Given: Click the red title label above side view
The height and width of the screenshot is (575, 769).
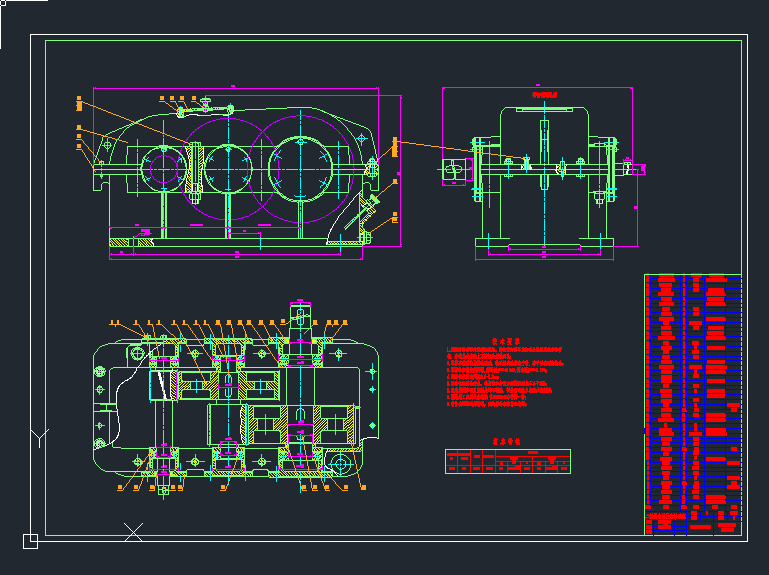Looking at the screenshot, I should 544,95.
